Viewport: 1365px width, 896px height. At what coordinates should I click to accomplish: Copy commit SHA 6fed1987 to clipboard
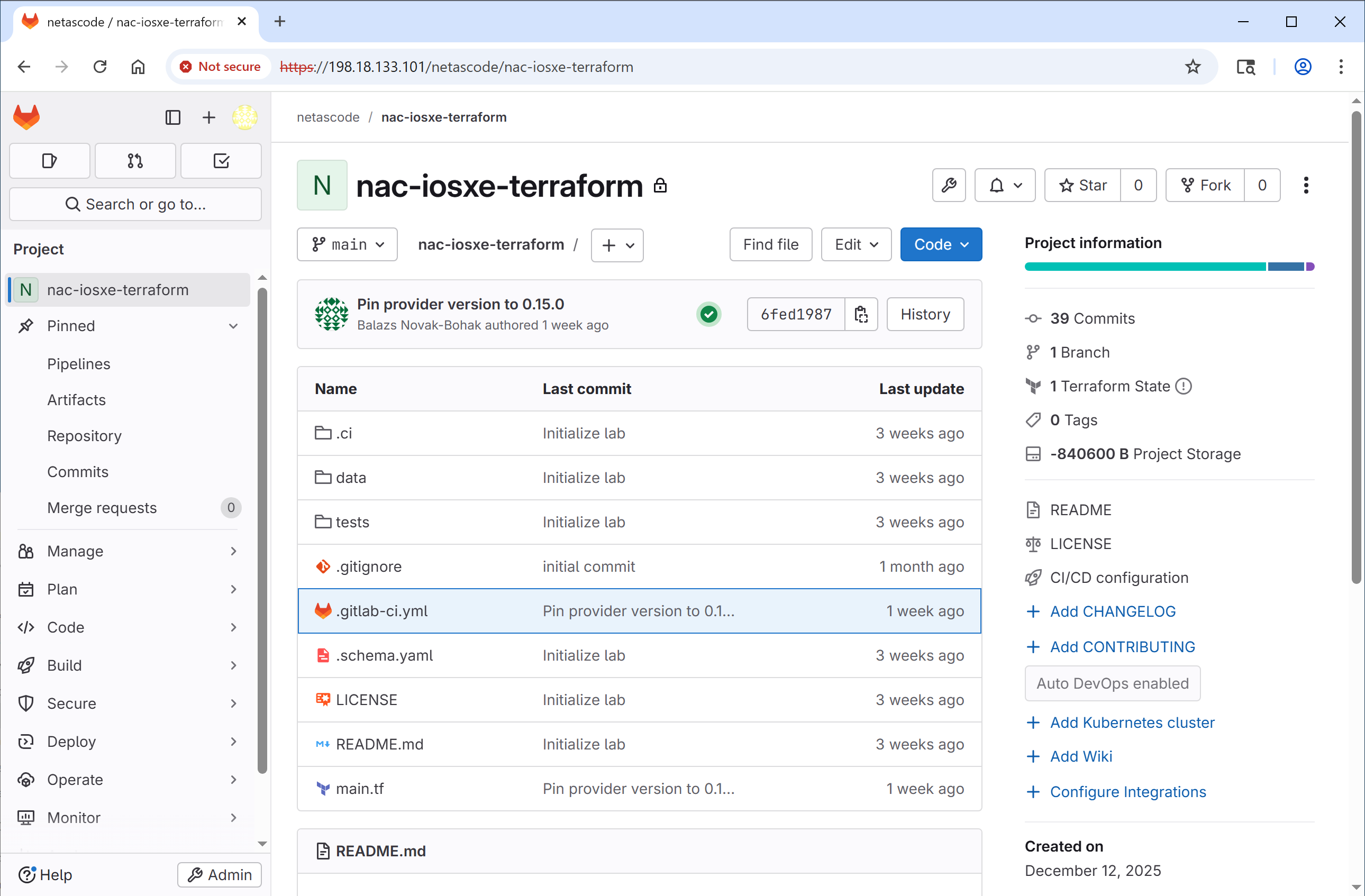[x=861, y=314]
